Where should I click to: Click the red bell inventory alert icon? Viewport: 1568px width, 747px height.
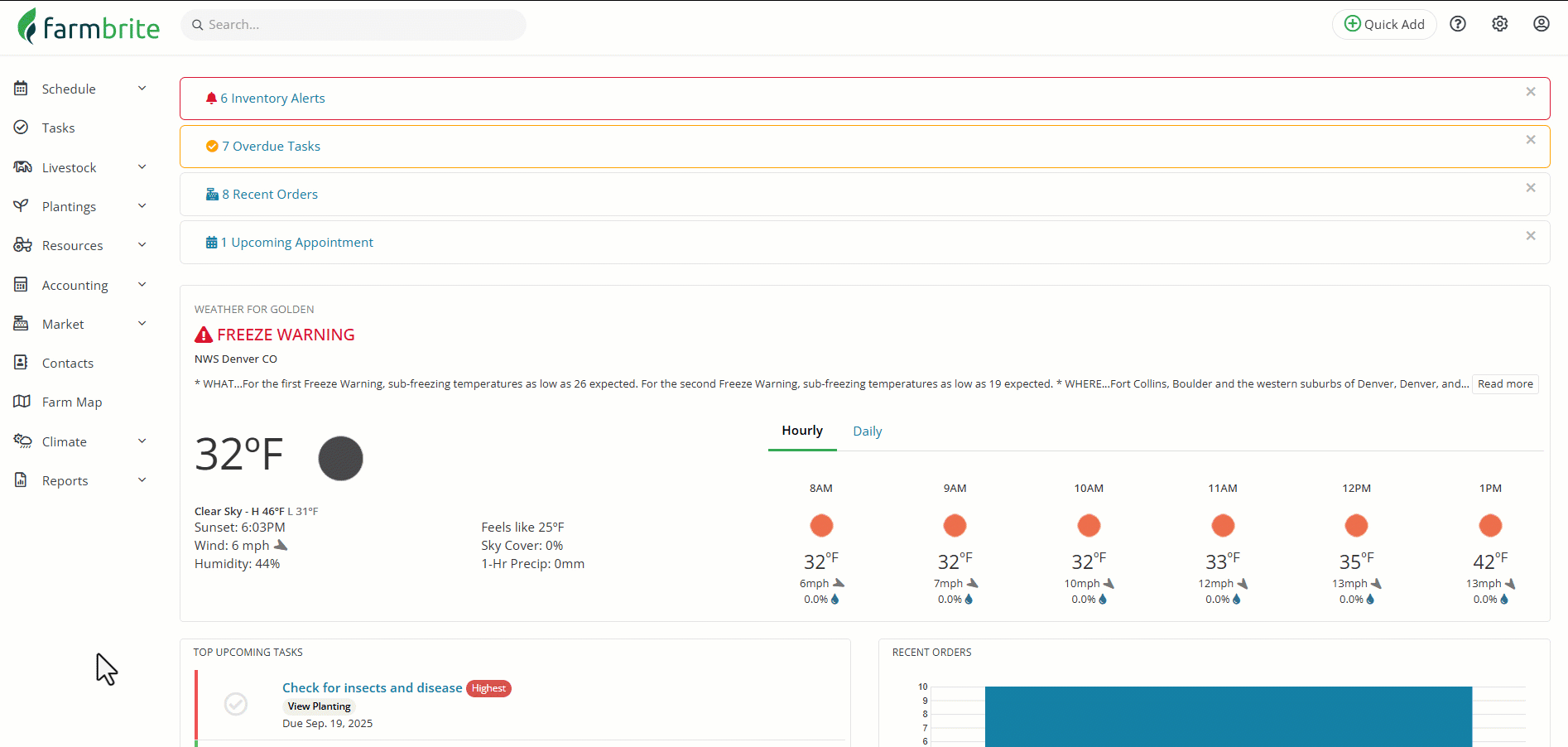click(x=211, y=98)
